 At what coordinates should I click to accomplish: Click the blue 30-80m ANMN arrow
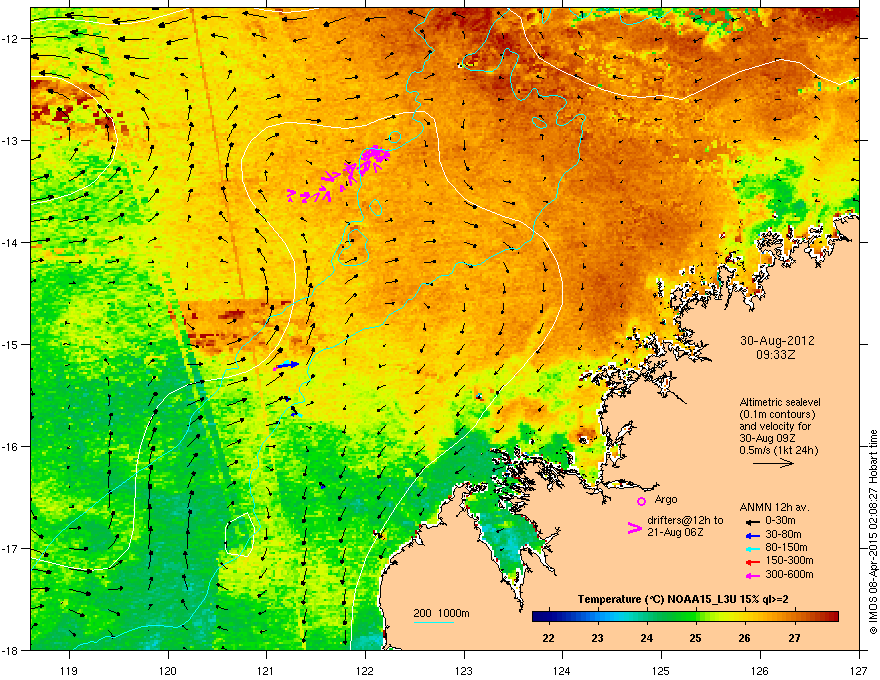coord(752,535)
